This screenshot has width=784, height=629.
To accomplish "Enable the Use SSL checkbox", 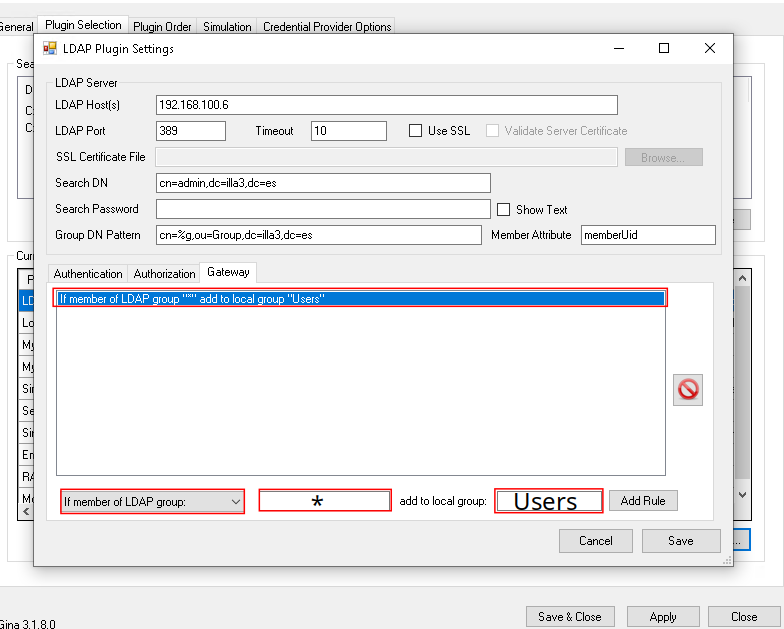I will coord(416,131).
